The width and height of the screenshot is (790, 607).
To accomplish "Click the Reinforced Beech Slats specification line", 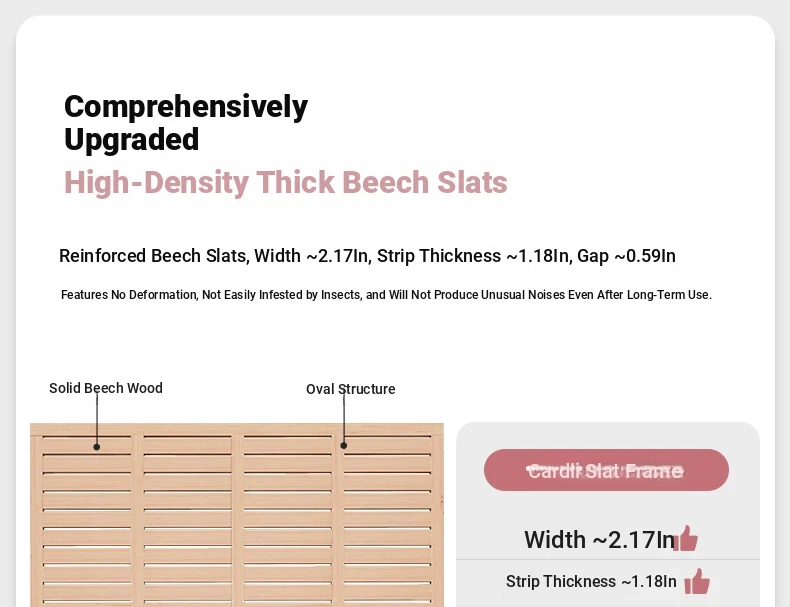I will pos(367,256).
